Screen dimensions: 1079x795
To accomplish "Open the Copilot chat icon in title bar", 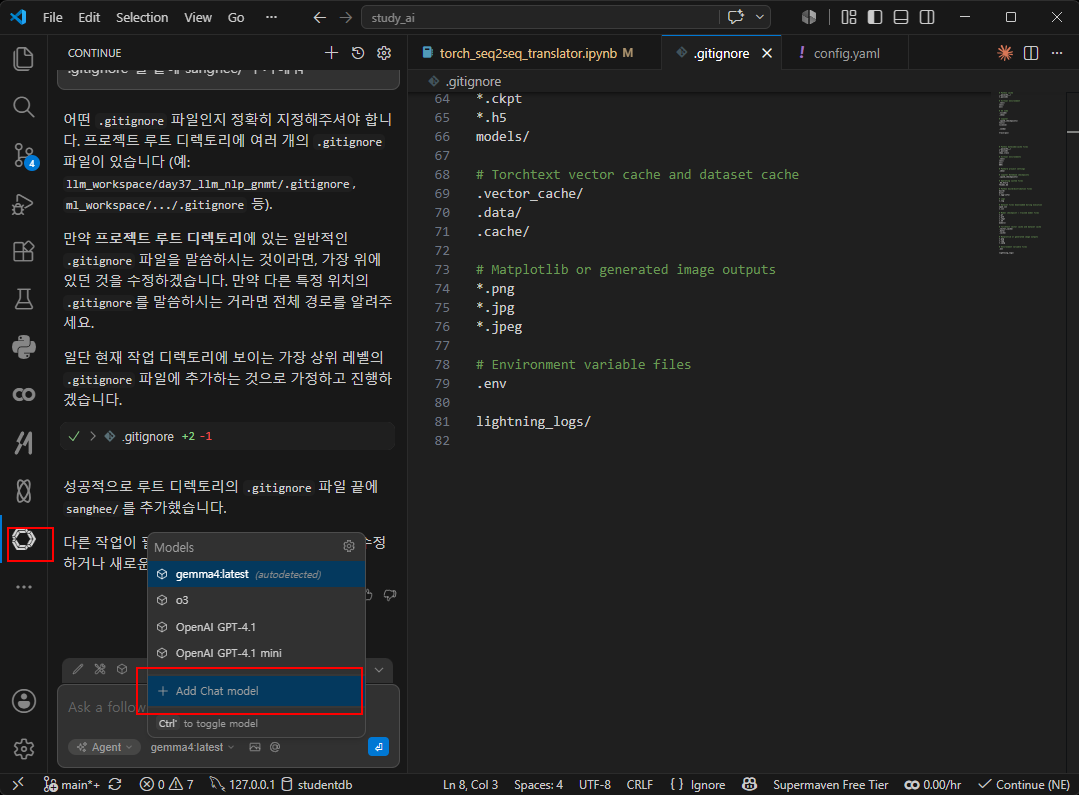I will pos(736,17).
